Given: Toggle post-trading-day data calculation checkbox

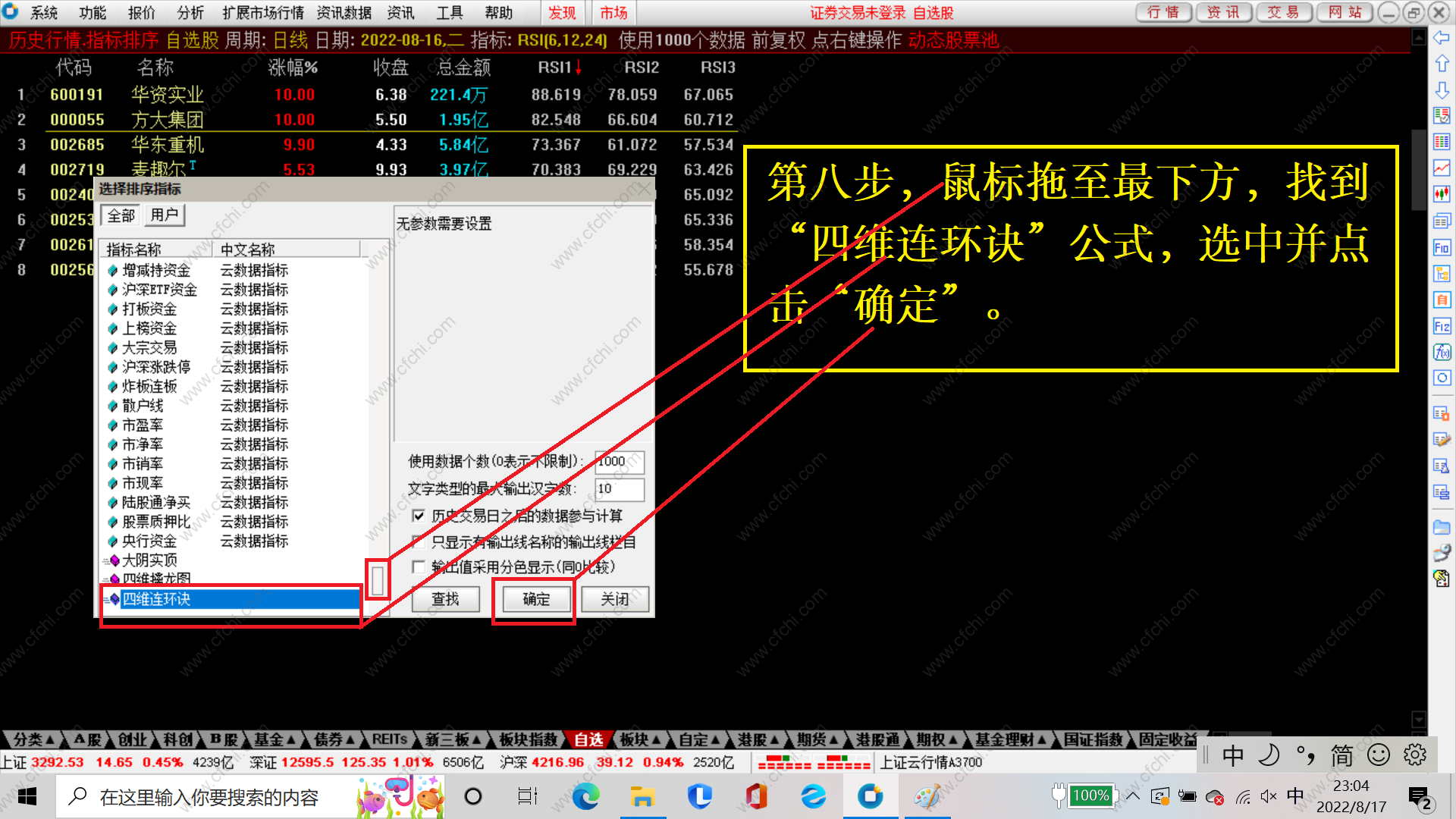Looking at the screenshot, I should [419, 516].
